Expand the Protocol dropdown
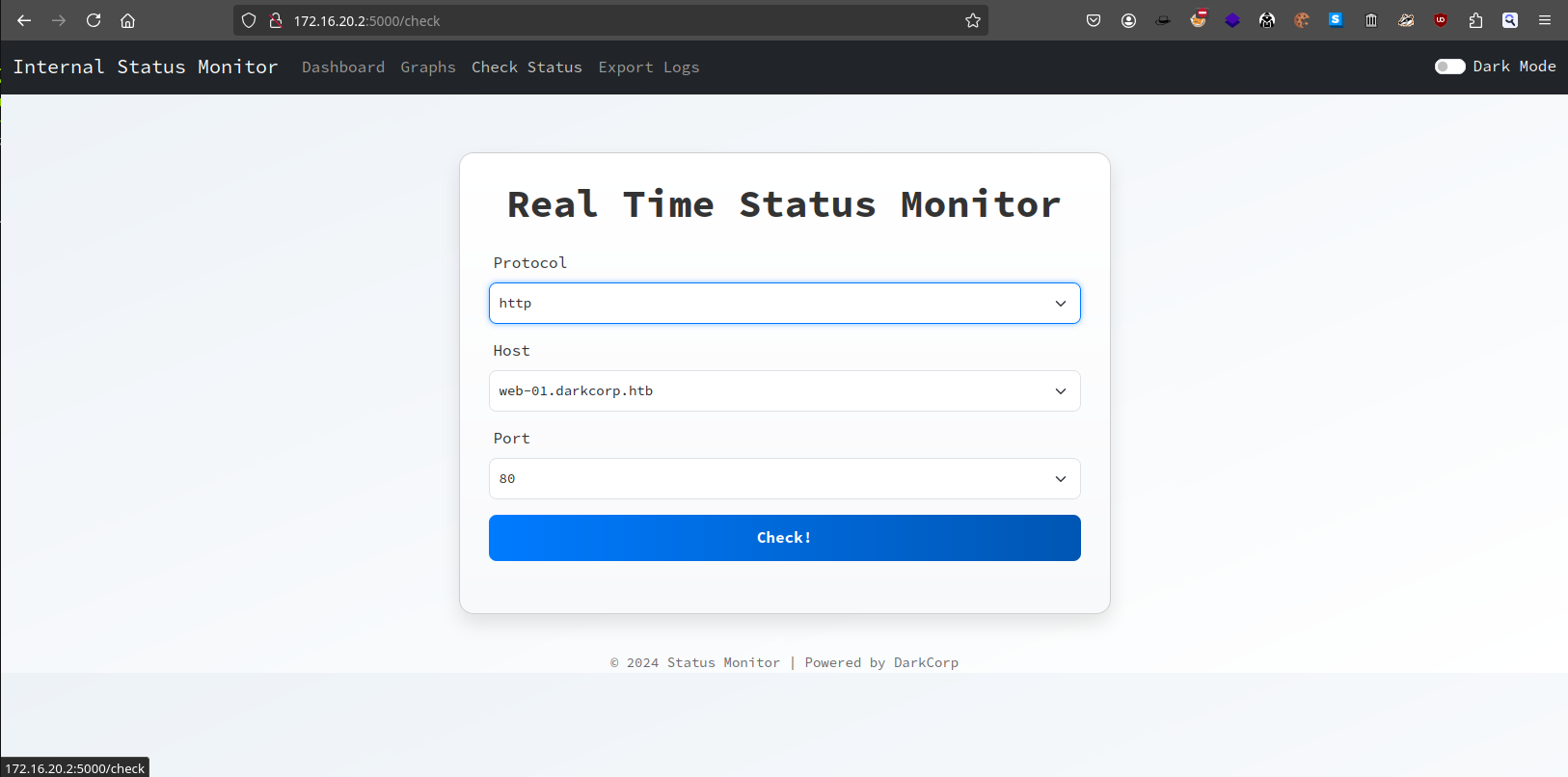1568x777 pixels. tap(784, 304)
